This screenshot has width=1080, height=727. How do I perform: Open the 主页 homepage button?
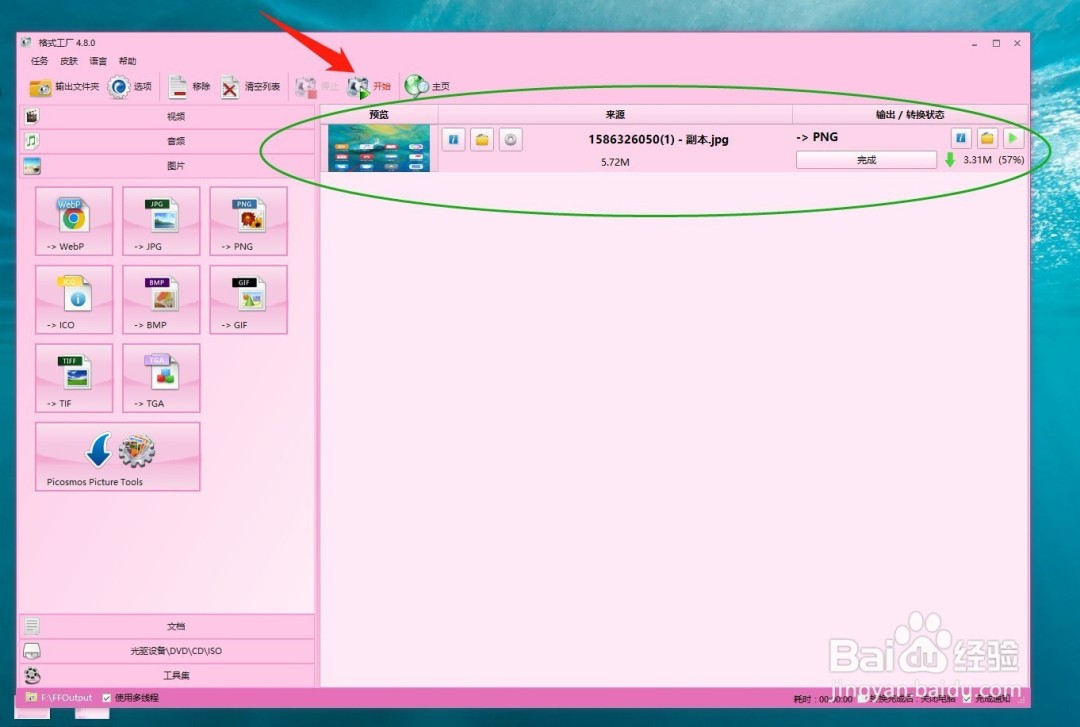point(427,86)
